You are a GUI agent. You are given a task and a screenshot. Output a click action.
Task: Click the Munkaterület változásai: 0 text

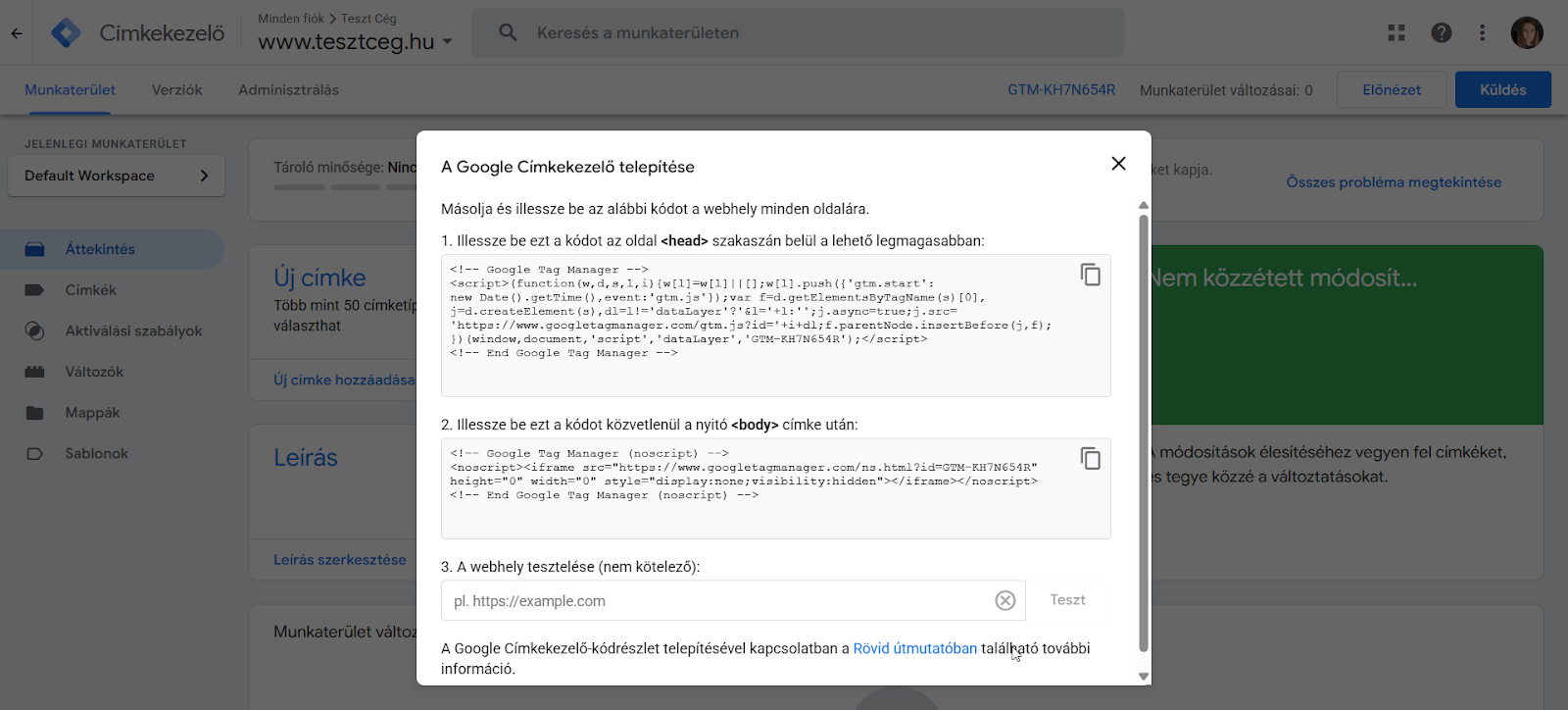click(x=1226, y=90)
